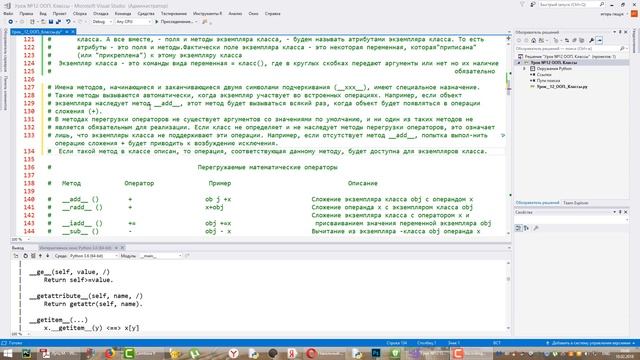Click the Save file toolbar icon
Screen dimensions: 640x360
(51, 22)
